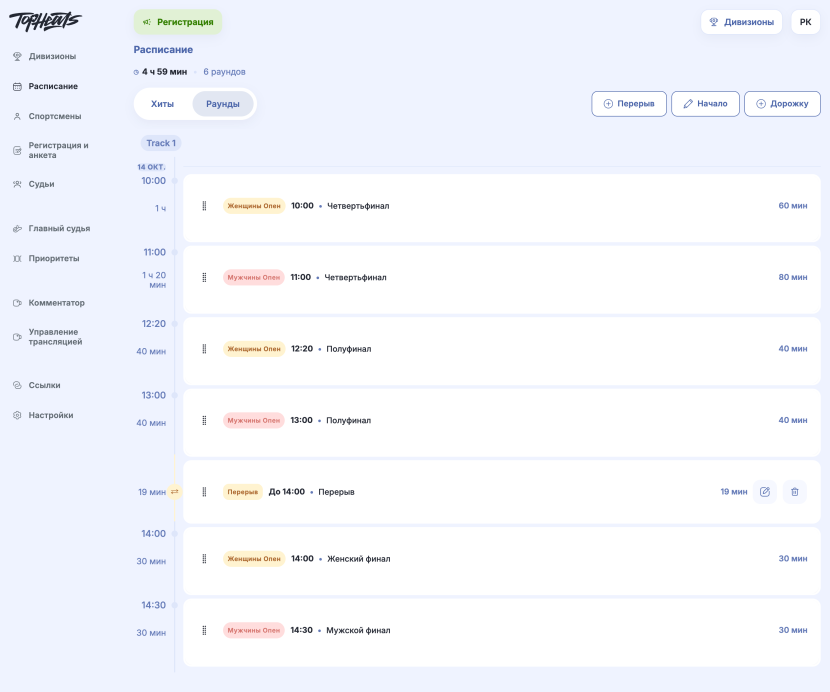
Task: Add a break with Перерыв button
Action: [x=629, y=104]
